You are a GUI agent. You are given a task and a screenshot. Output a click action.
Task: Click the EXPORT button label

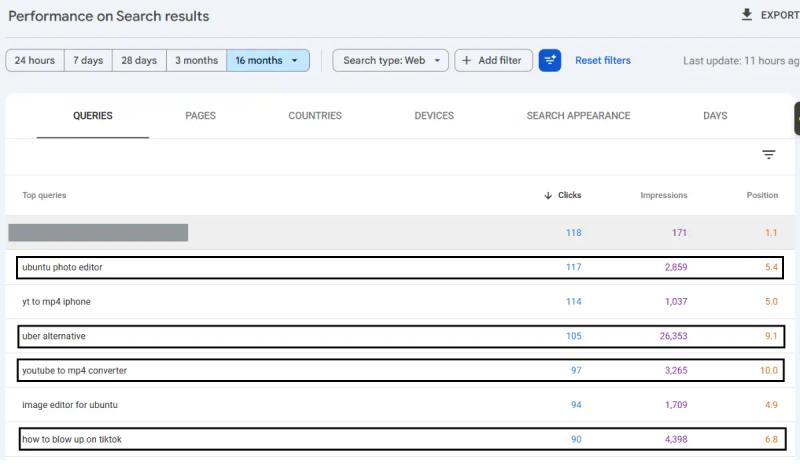click(x=780, y=15)
